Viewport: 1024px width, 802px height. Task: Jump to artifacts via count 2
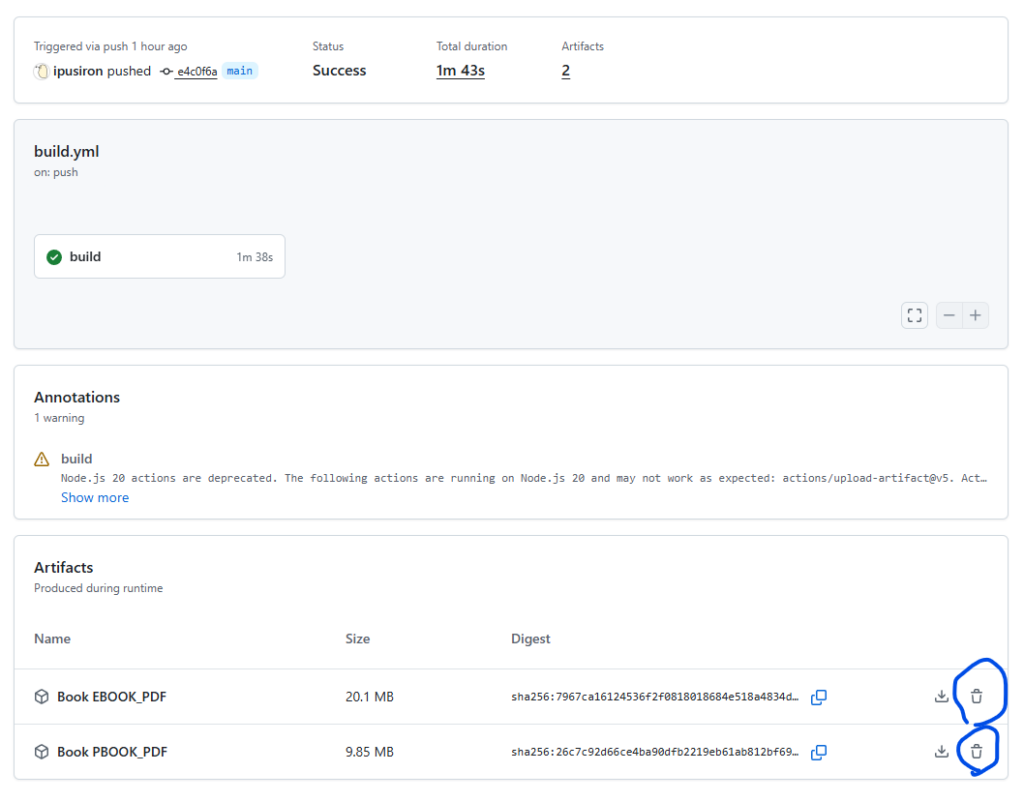(x=566, y=71)
